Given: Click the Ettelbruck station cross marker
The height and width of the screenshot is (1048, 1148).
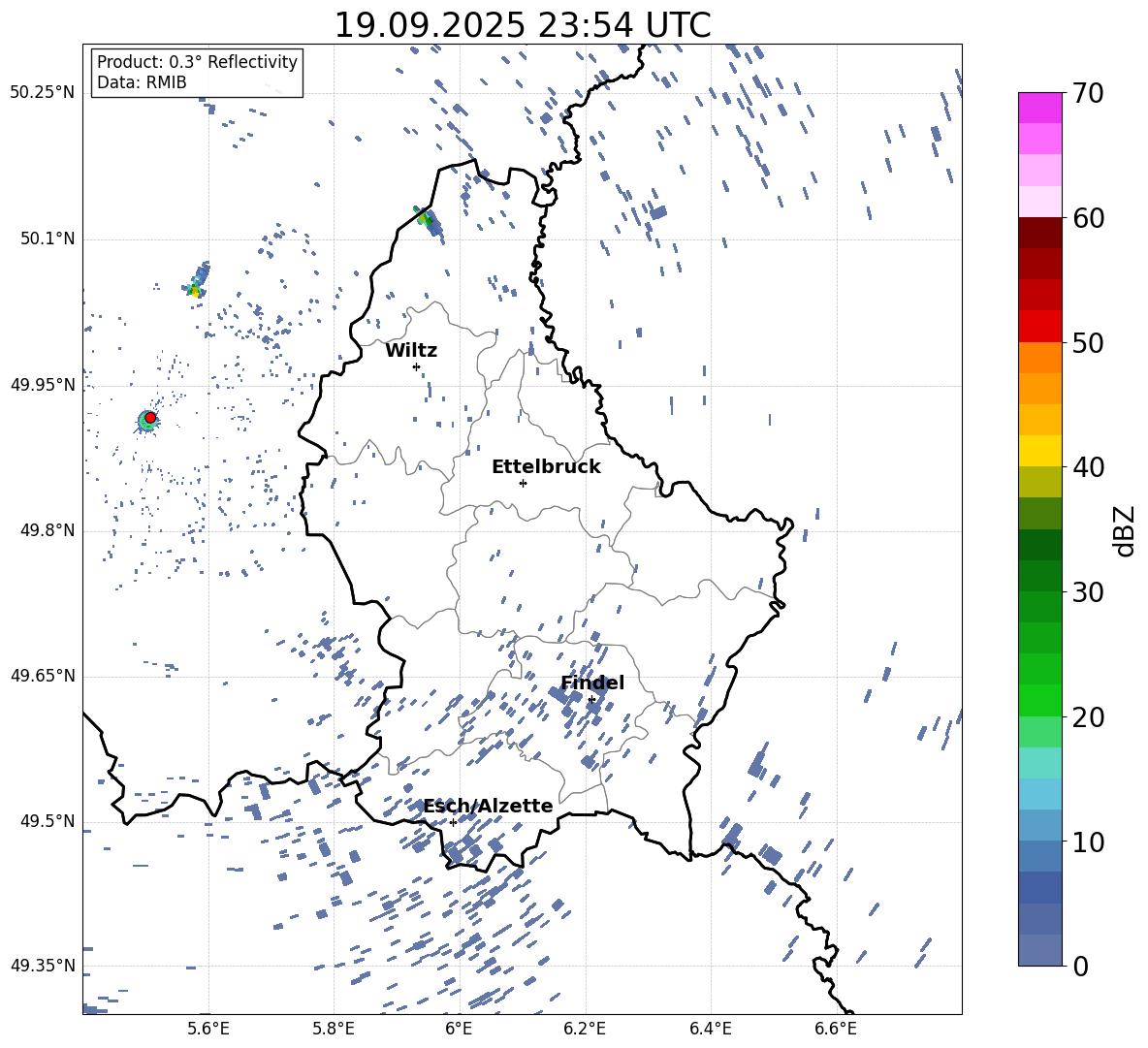Looking at the screenshot, I should 523,483.
